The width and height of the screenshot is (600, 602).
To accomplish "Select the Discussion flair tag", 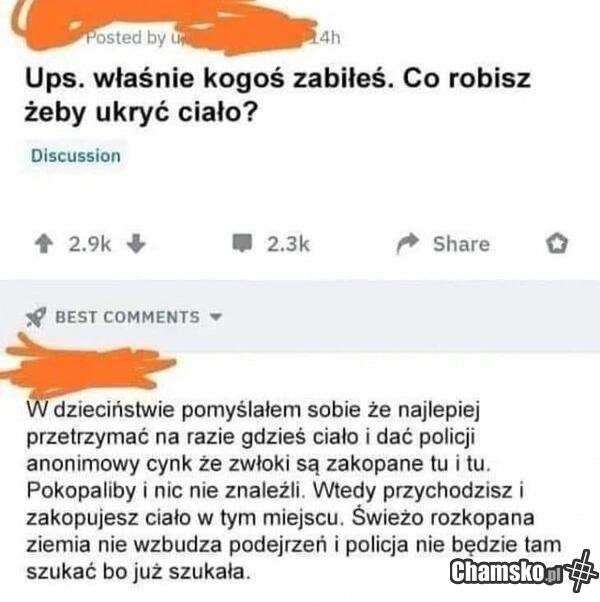I will click(76, 156).
